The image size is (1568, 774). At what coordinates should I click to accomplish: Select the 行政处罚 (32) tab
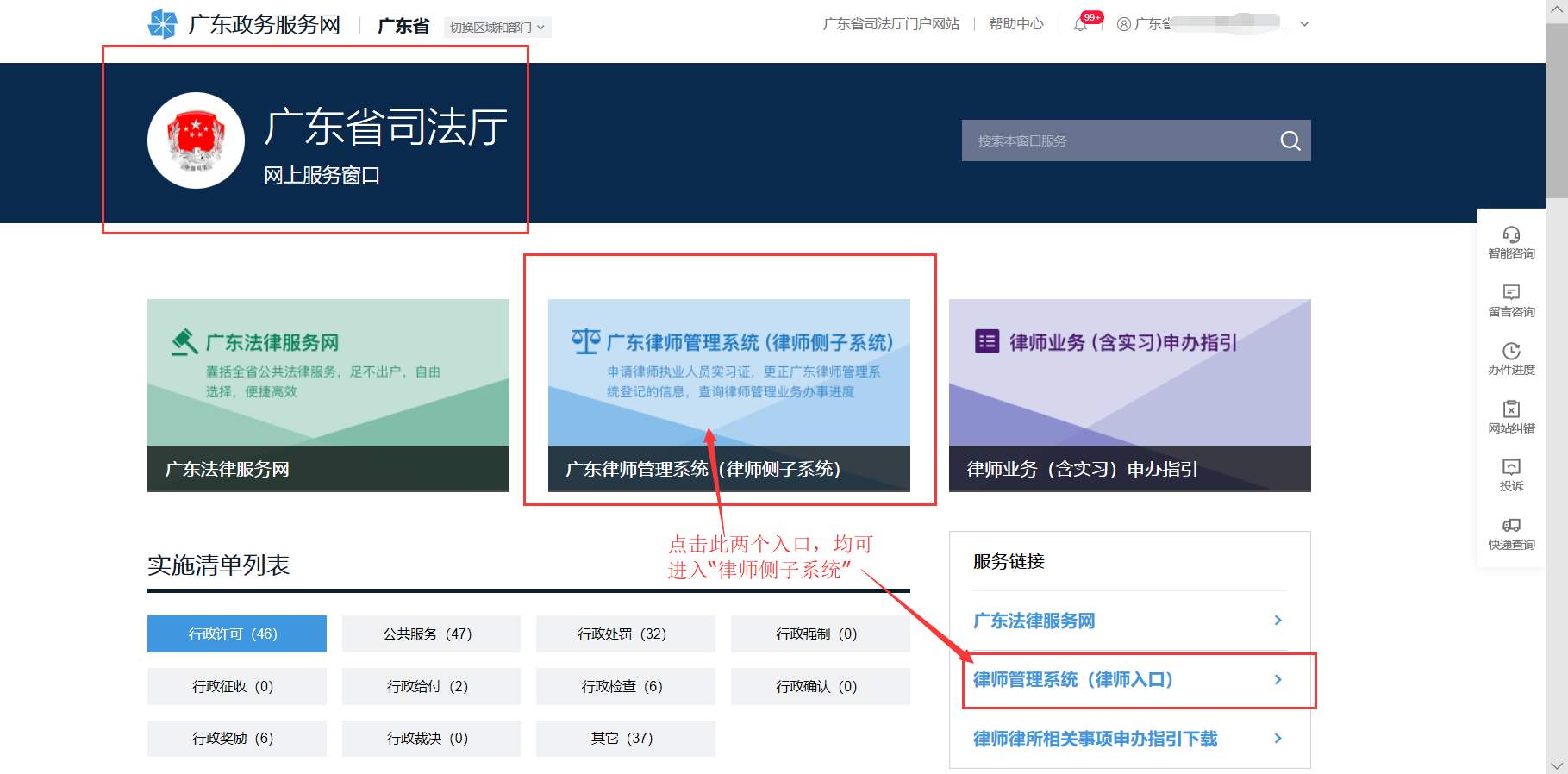626,634
